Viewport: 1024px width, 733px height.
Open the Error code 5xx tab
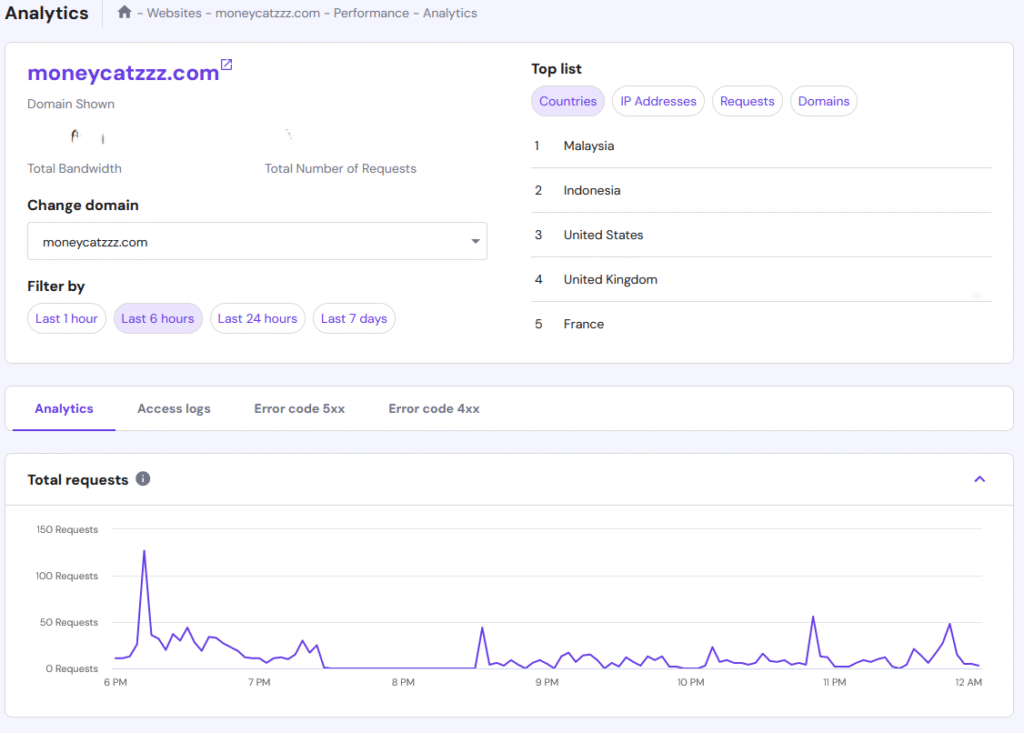(299, 408)
